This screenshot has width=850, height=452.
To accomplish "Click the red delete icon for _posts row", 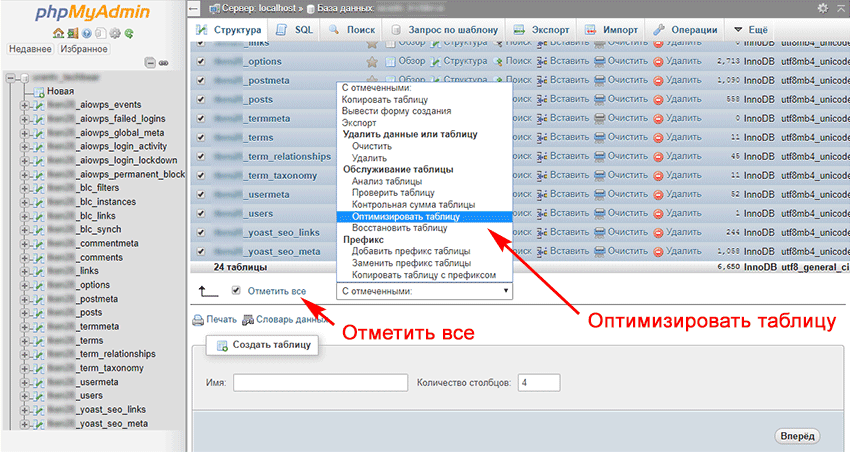I will click(659, 99).
